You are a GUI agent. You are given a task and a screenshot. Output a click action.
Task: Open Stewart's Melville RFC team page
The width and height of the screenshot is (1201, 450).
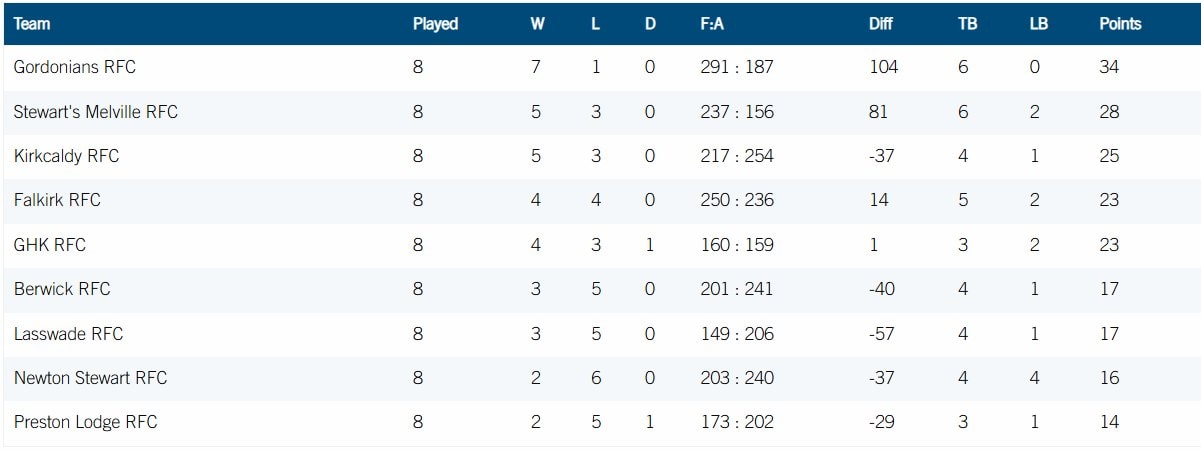(96, 112)
